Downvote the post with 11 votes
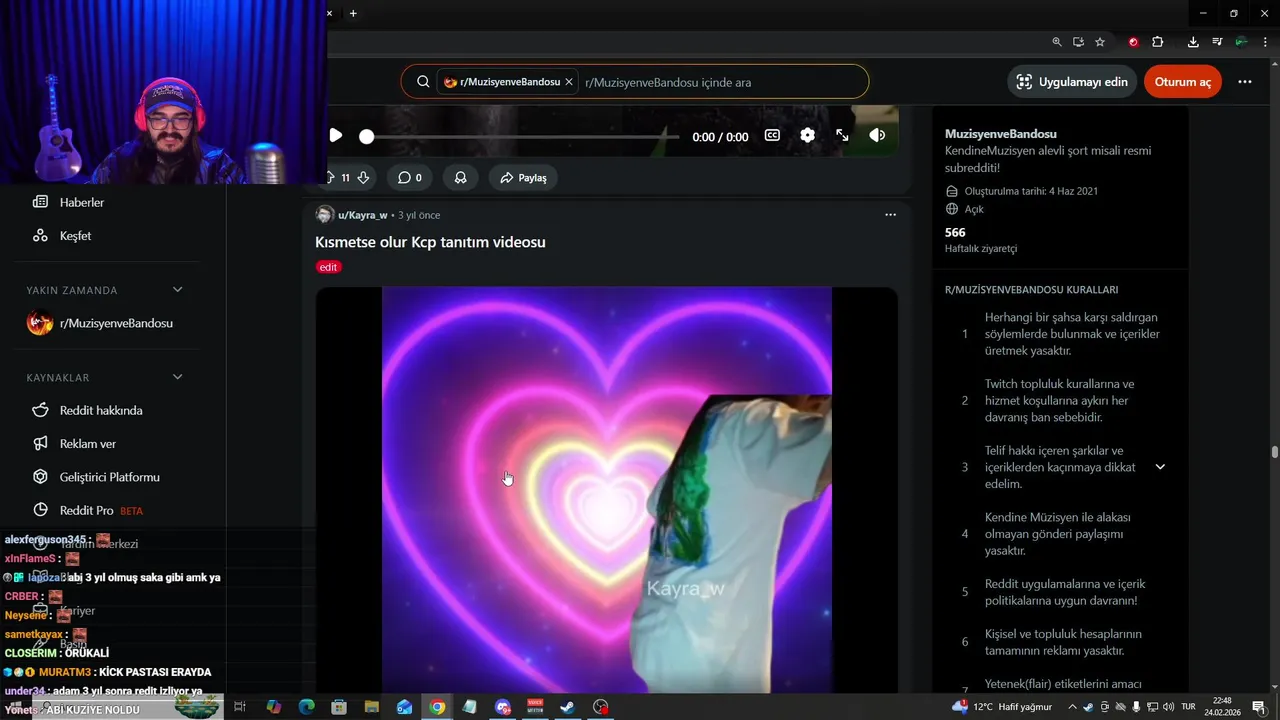This screenshot has height=720, width=1280. click(363, 177)
